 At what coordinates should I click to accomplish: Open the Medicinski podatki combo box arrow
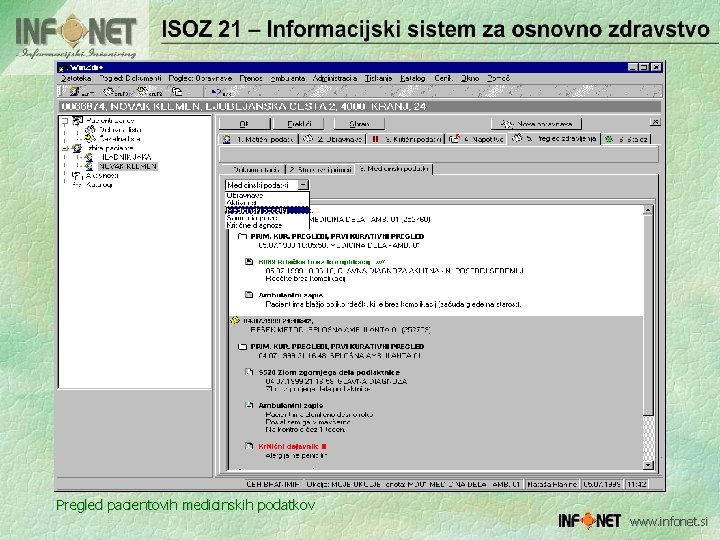pos(304,185)
